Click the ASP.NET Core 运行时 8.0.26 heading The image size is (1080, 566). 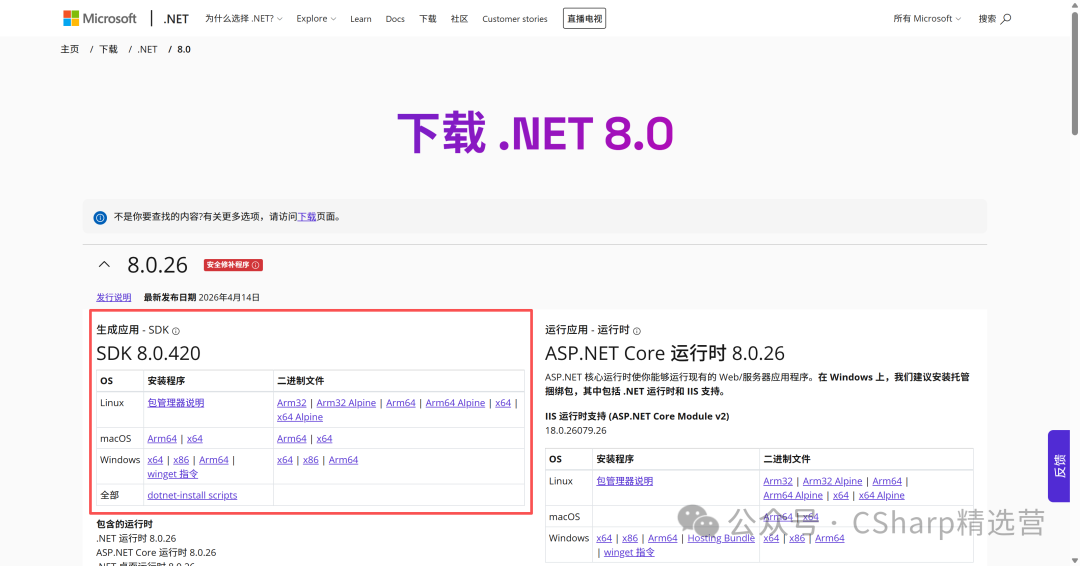point(665,353)
